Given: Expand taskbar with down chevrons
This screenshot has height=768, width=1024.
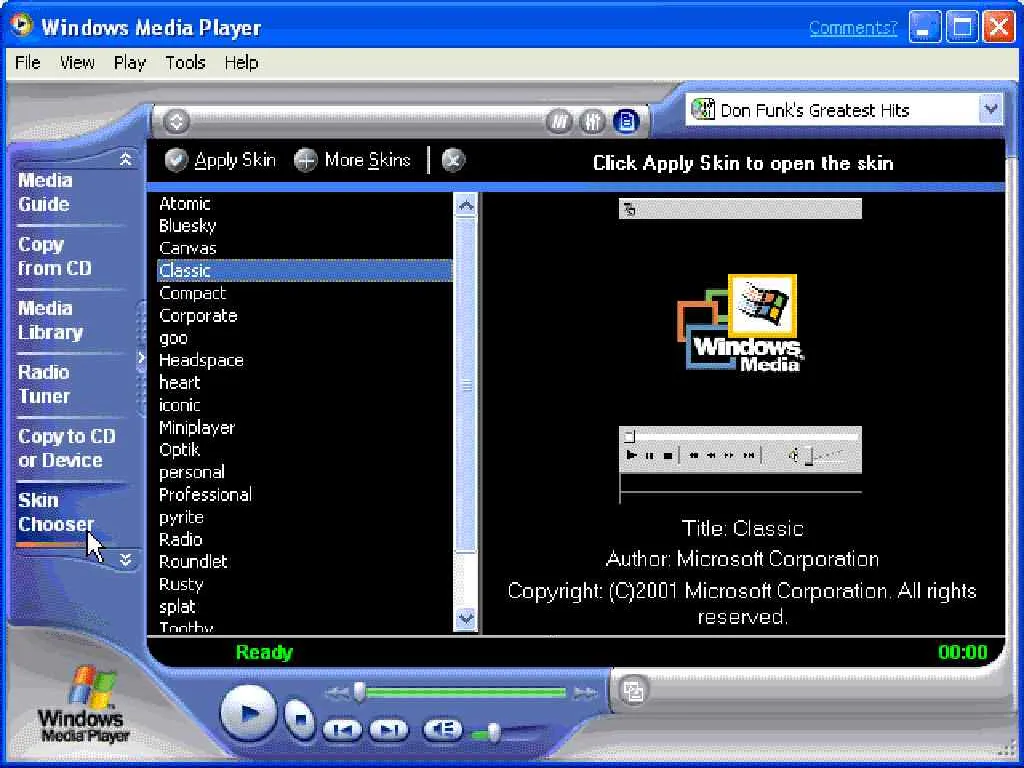Looking at the screenshot, I should (125, 559).
